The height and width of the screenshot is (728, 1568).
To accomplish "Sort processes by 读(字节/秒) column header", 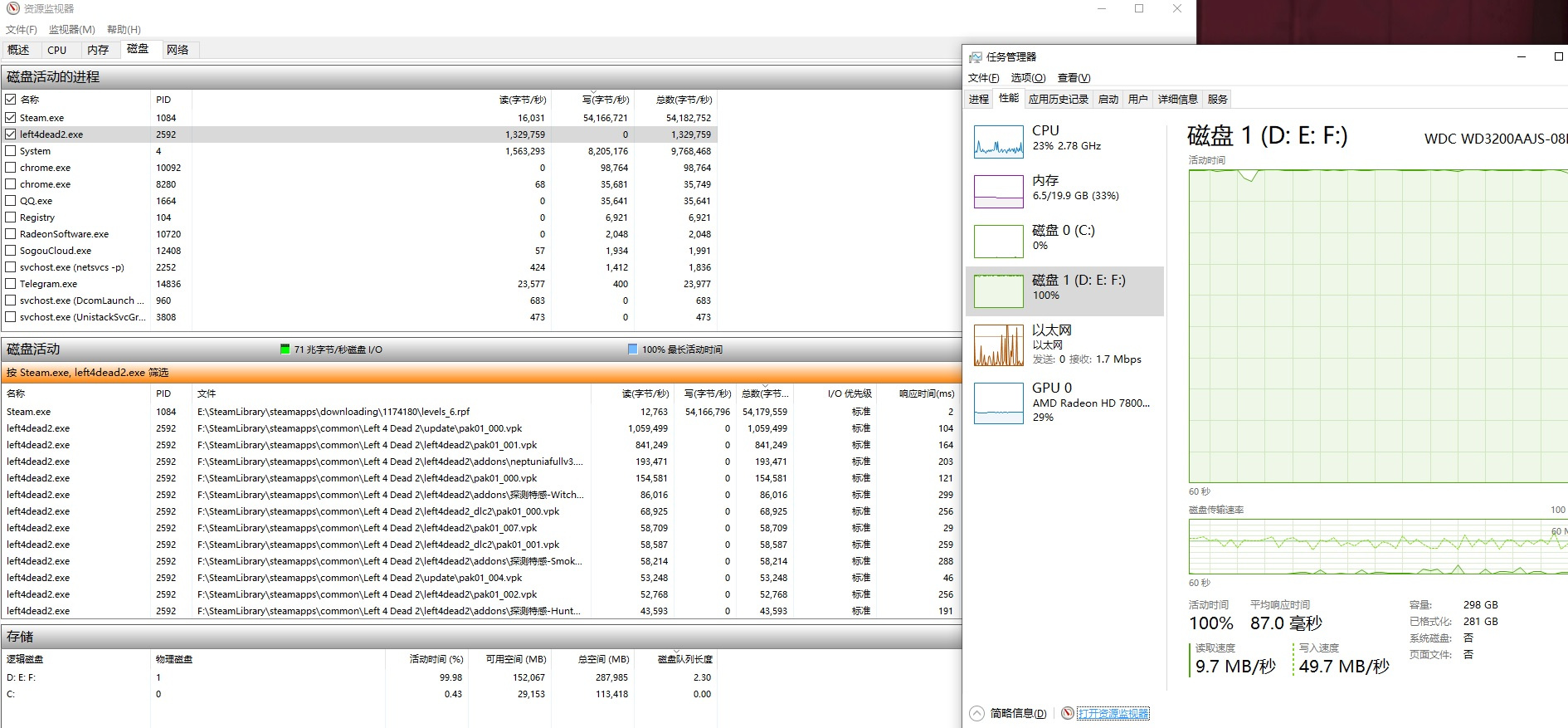I will tap(522, 100).
